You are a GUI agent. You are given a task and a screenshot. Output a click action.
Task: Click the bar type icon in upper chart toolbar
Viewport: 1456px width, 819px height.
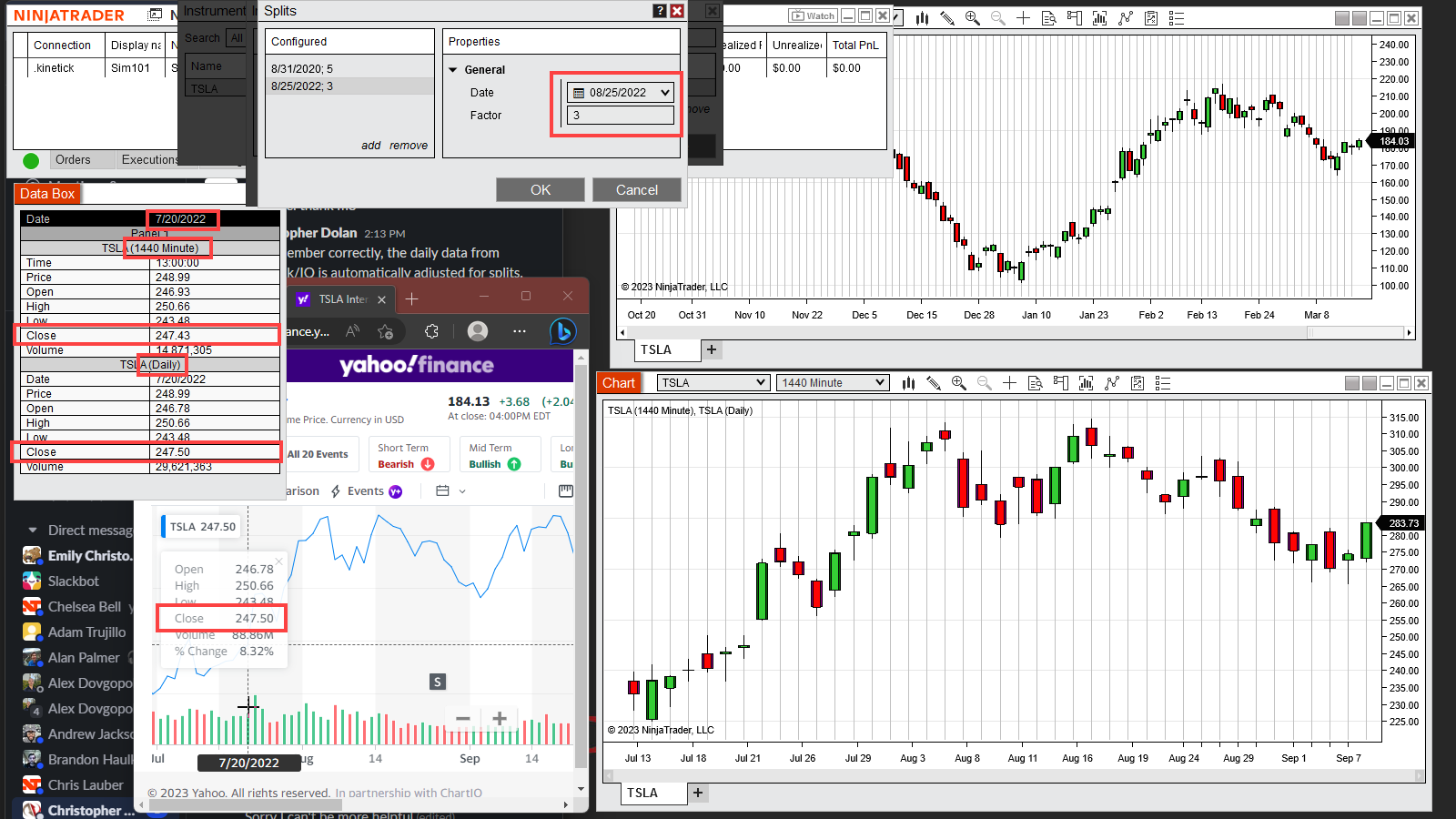(x=923, y=18)
